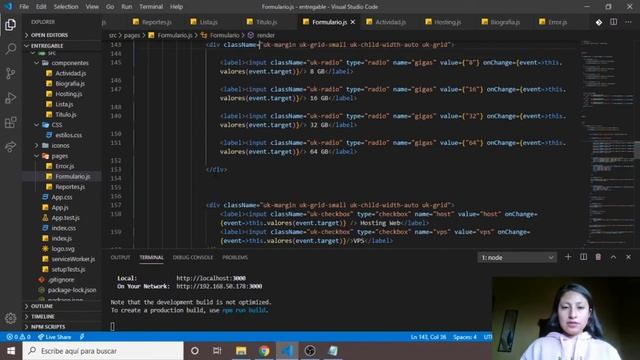Click Spaces: 4 indentation setting
The image size is (640, 360).
[465, 337]
